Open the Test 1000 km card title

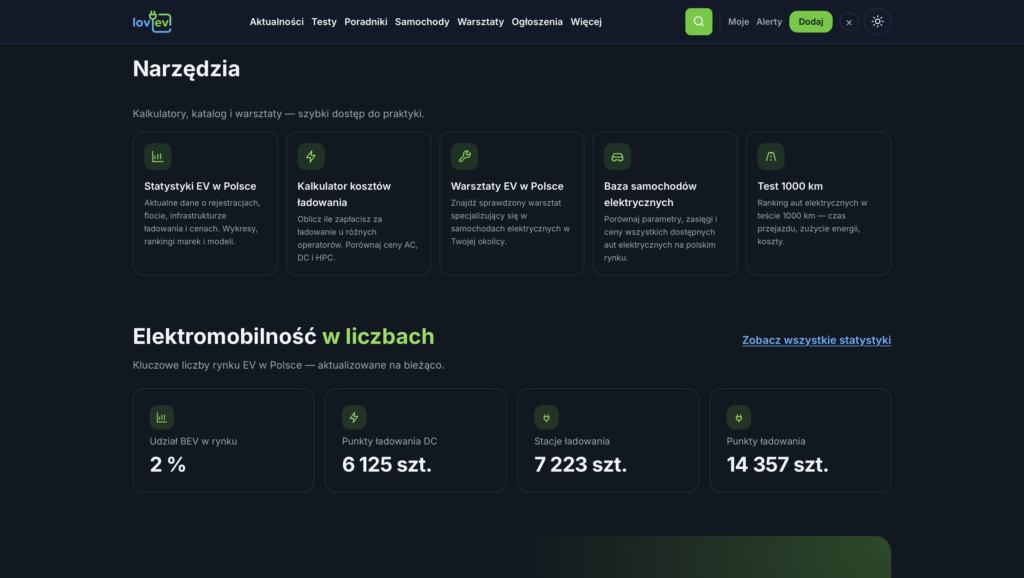click(x=790, y=186)
